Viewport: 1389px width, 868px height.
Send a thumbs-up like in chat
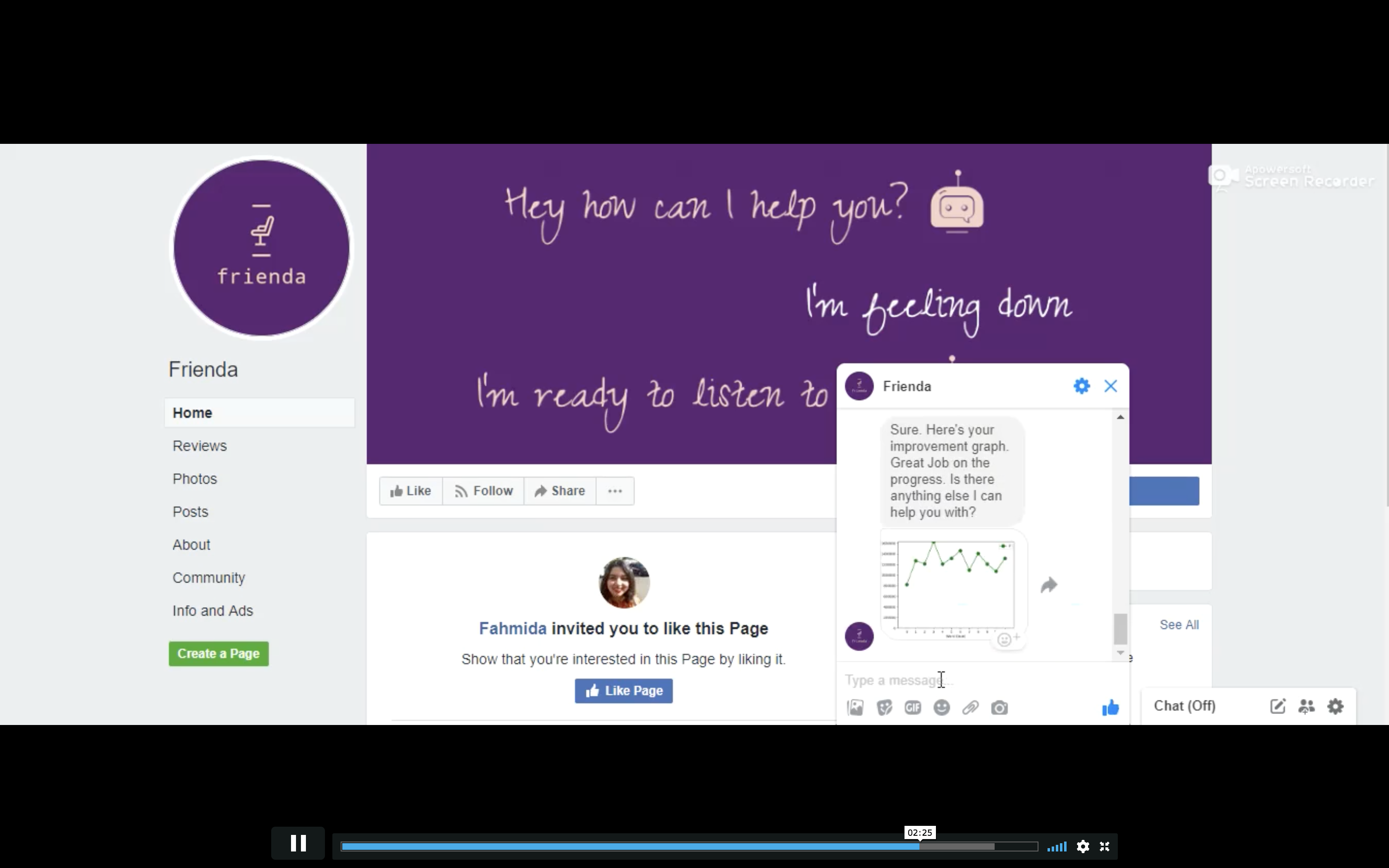1110,707
